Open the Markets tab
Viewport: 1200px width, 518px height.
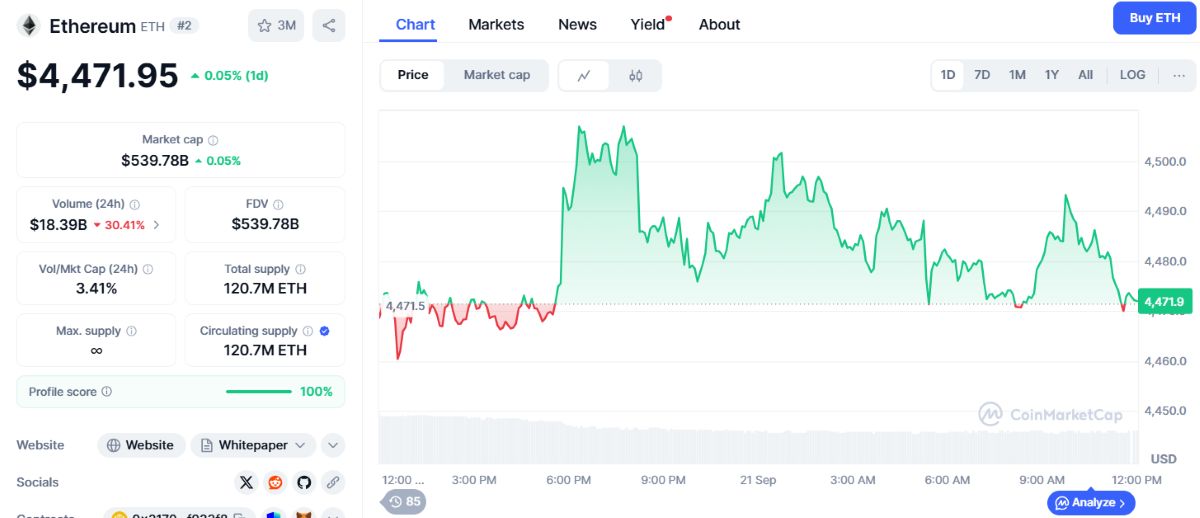pos(496,24)
